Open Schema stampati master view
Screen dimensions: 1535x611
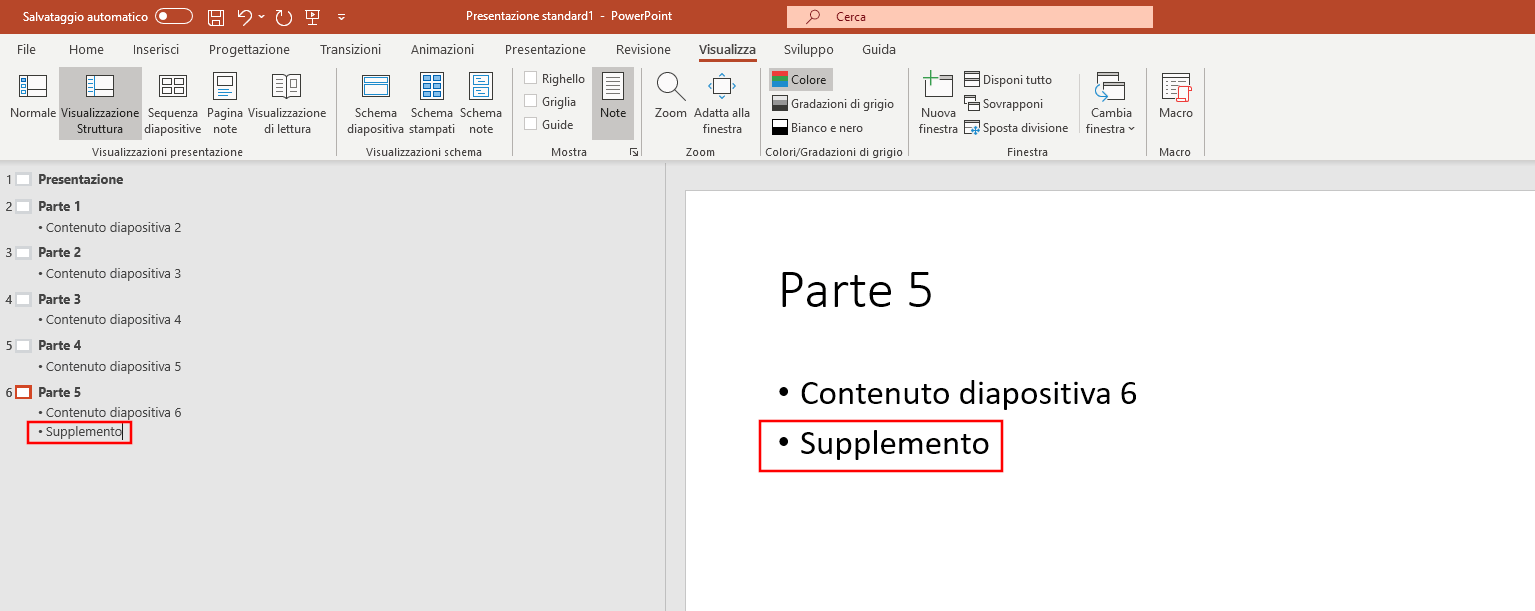432,103
